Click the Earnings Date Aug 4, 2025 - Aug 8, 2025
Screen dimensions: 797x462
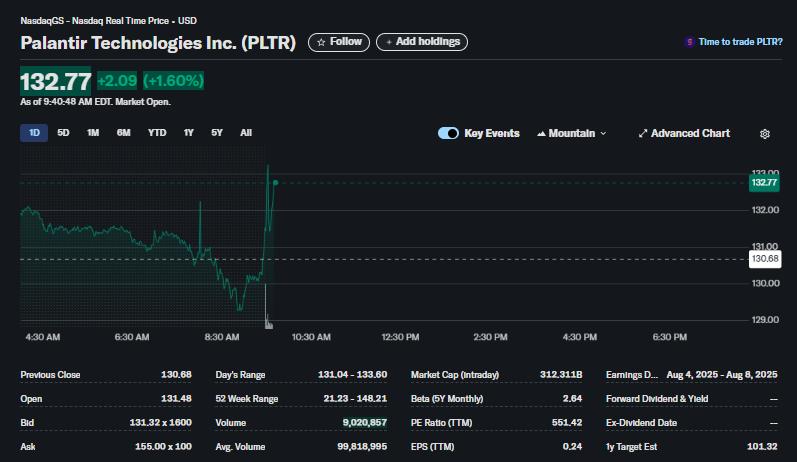pyautogui.click(x=722, y=375)
